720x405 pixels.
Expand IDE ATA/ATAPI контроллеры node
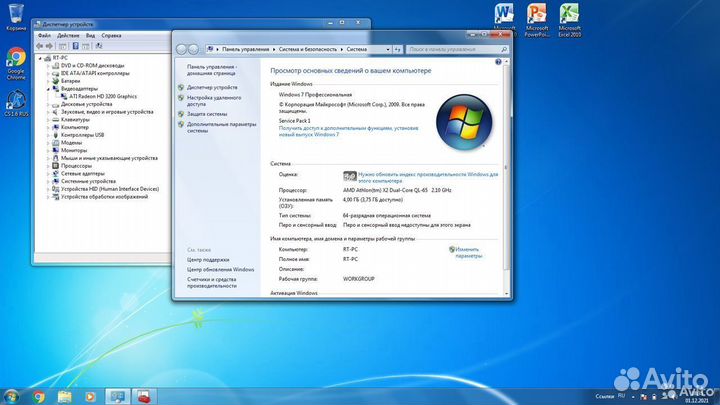pos(48,73)
